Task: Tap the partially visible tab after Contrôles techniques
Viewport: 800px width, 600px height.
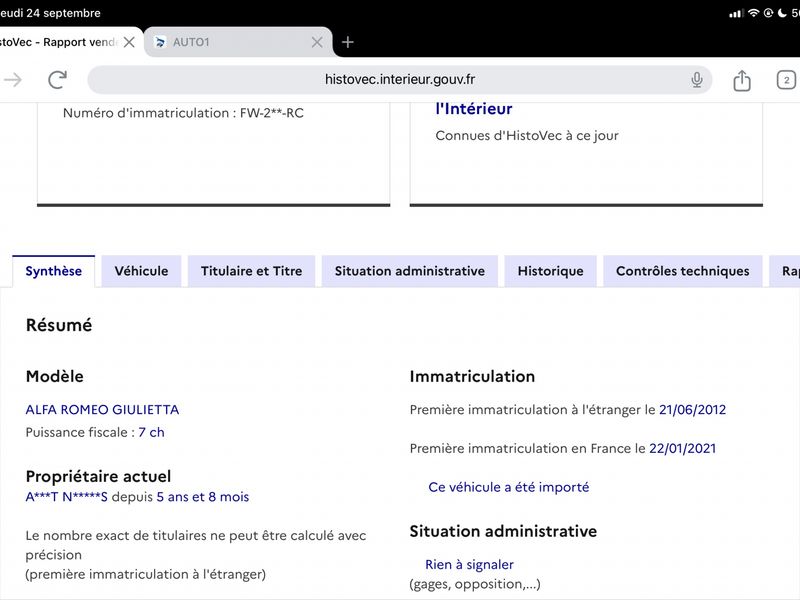Action: click(785, 271)
